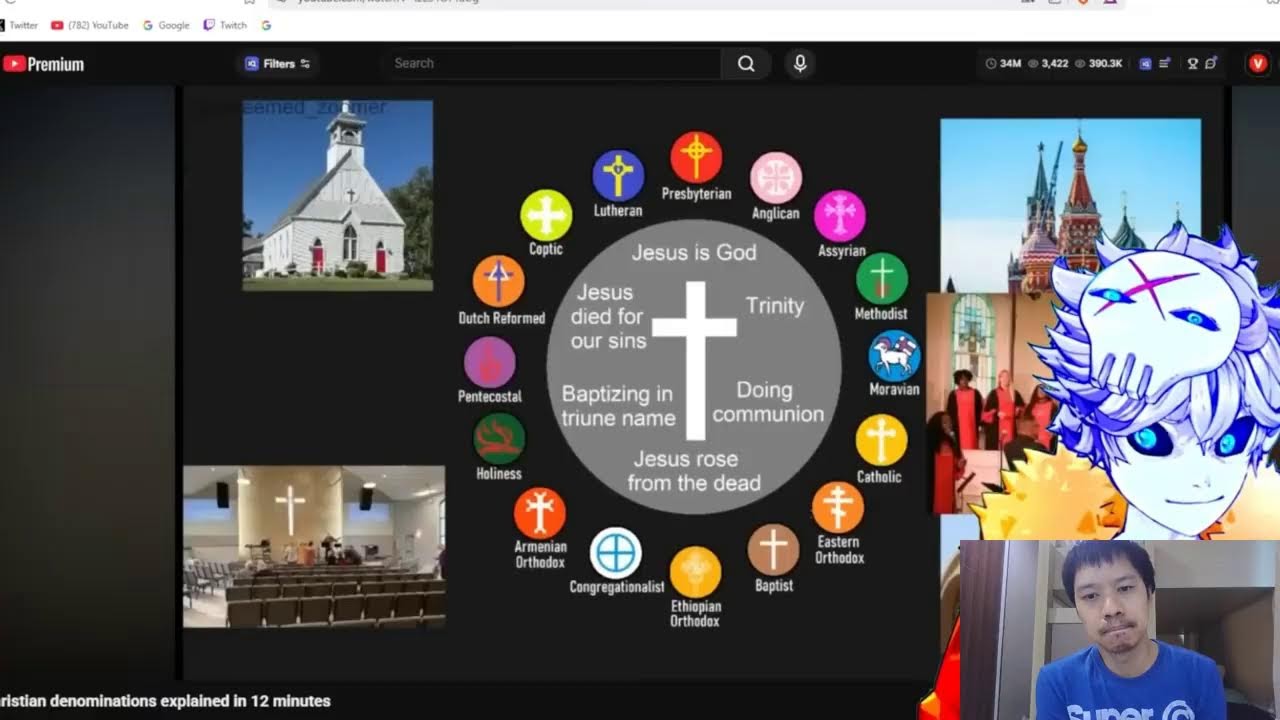Click the "Jesus is God" text
Screen dimensions: 1280x720
694,252
